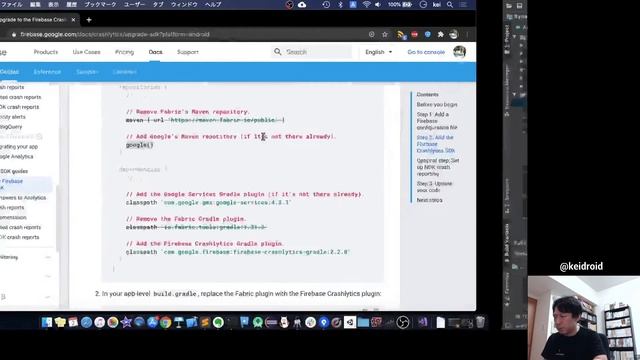Switch to the Samples tab
640x360 pixels.
tap(87, 72)
